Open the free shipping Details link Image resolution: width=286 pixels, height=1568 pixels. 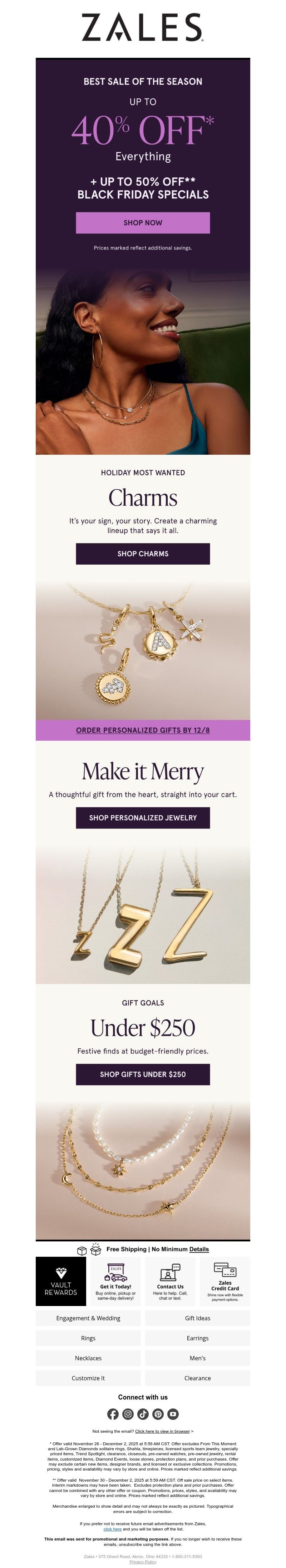[x=199, y=1249]
